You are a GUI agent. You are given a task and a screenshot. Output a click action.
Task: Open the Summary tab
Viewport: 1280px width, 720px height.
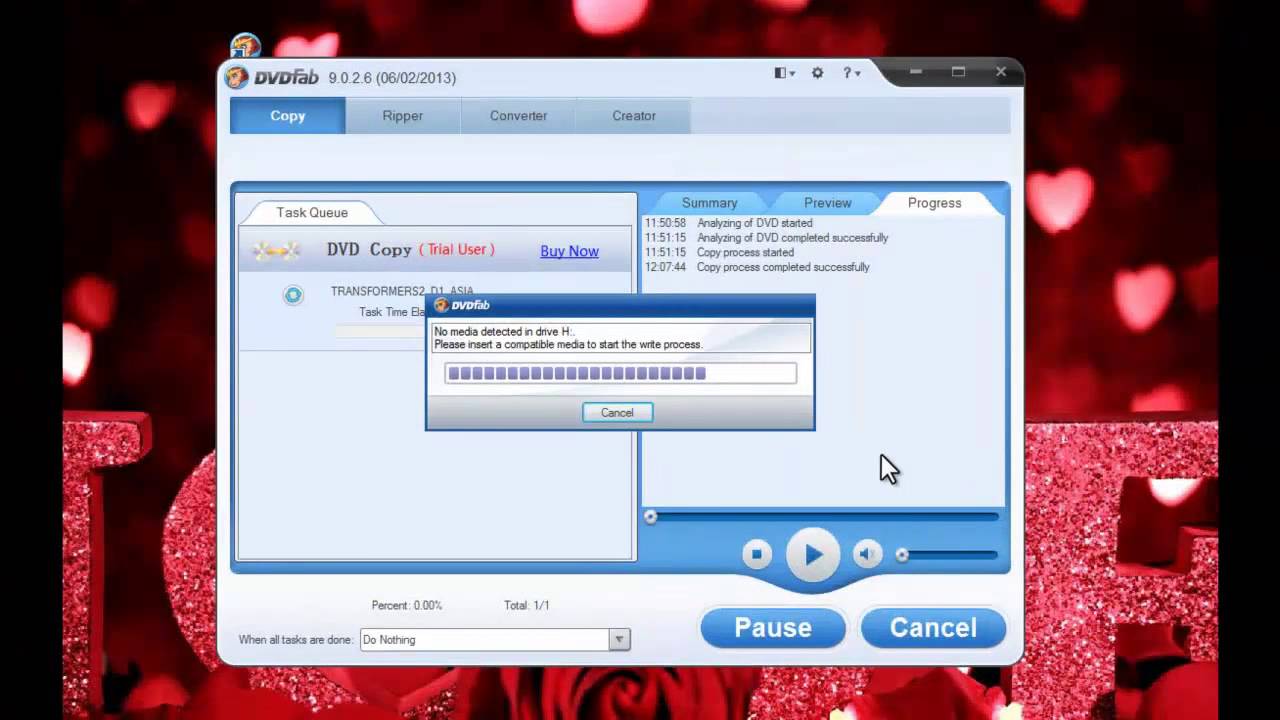(x=709, y=203)
